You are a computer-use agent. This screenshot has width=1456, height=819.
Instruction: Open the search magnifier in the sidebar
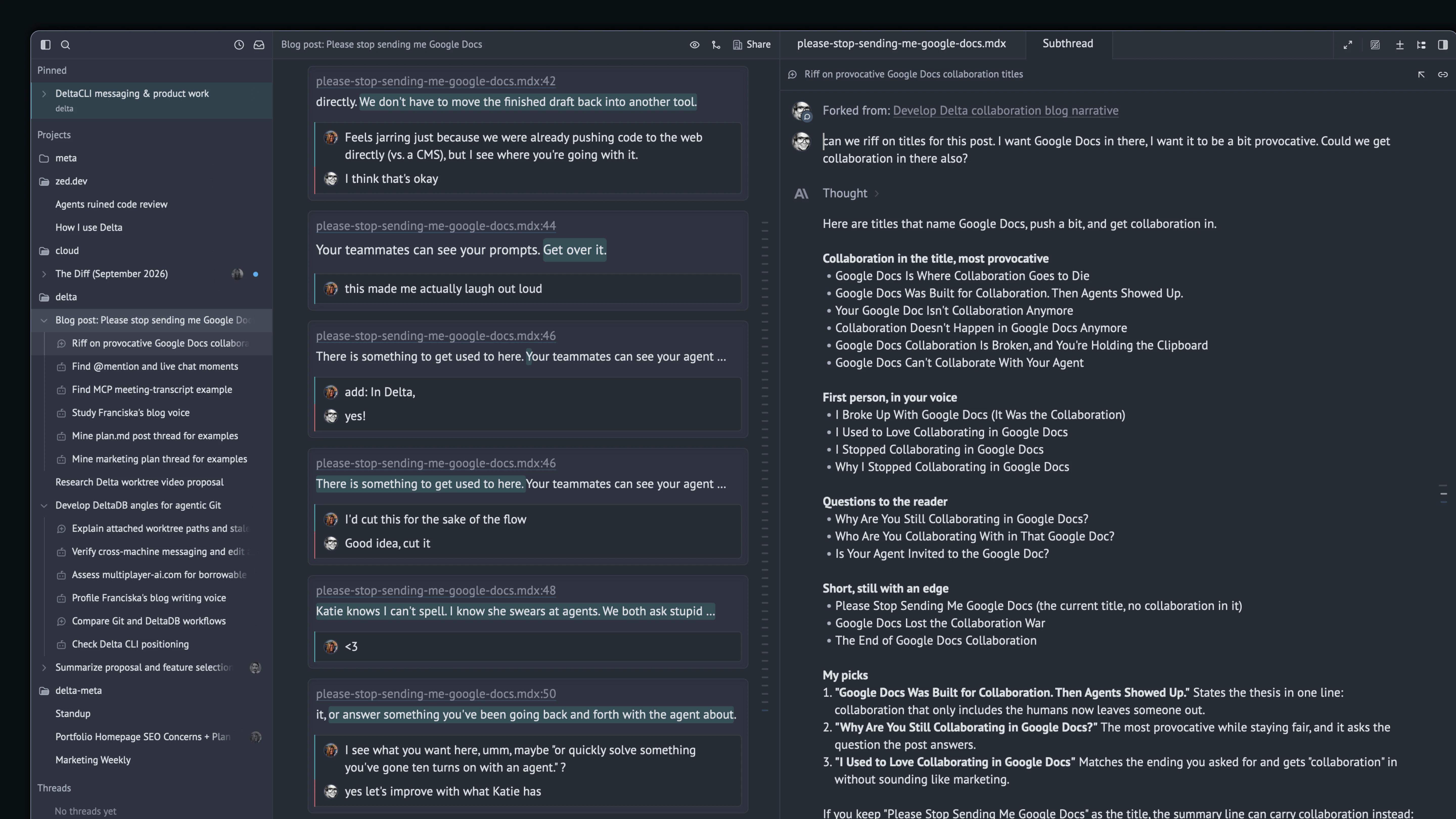65,45
